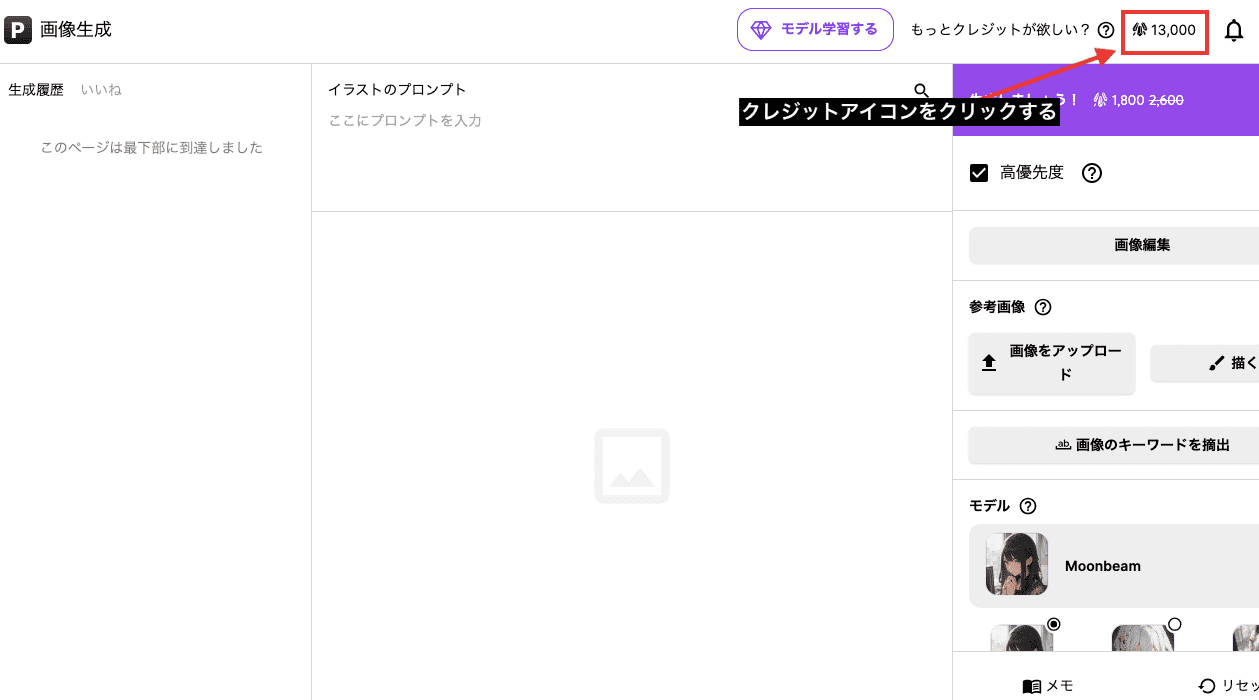Click help icon beside モデル
Image resolution: width=1259 pixels, height=700 pixels.
tap(1027, 506)
